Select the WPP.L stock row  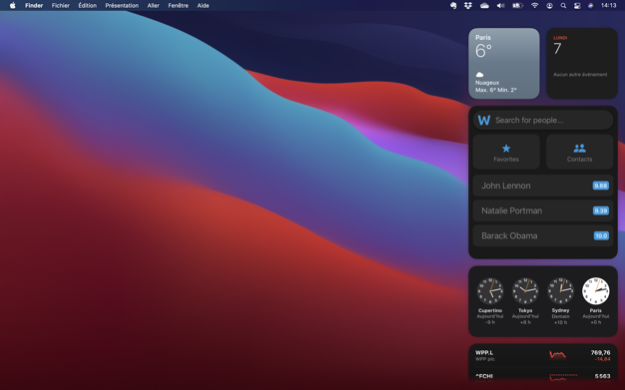(543, 356)
